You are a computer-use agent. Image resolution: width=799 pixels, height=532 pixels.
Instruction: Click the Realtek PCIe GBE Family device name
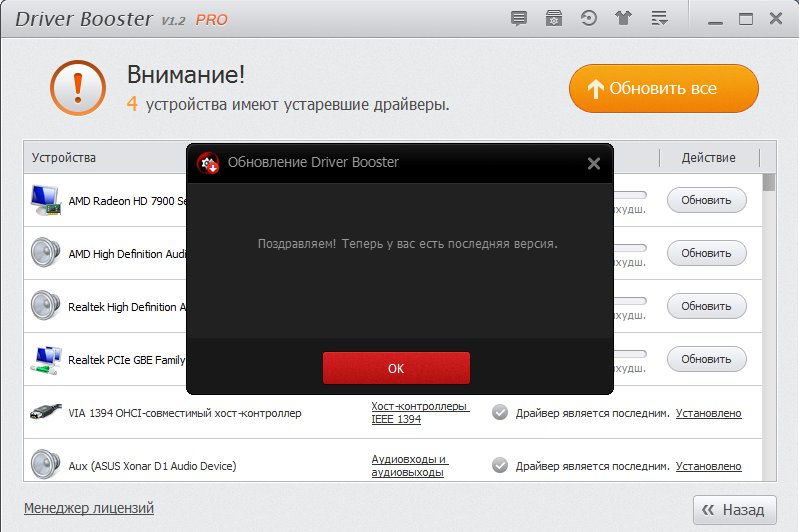127,360
